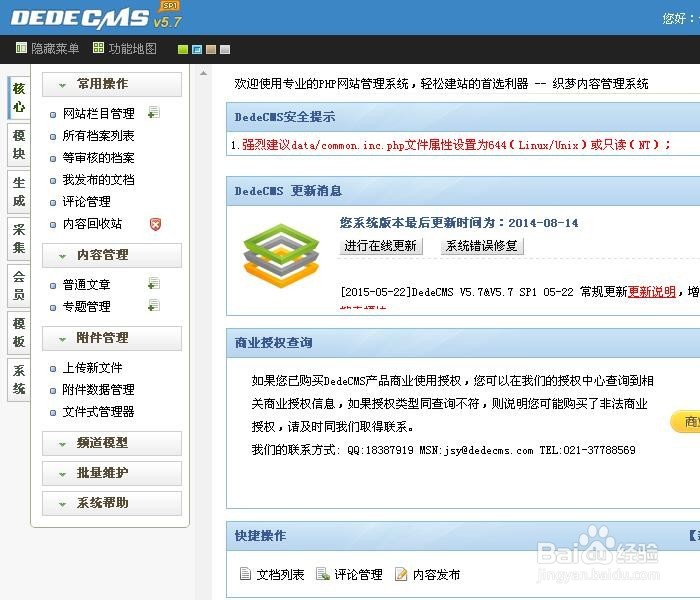
Task: Open 文档列表 shortcut link
Action: click(280, 575)
